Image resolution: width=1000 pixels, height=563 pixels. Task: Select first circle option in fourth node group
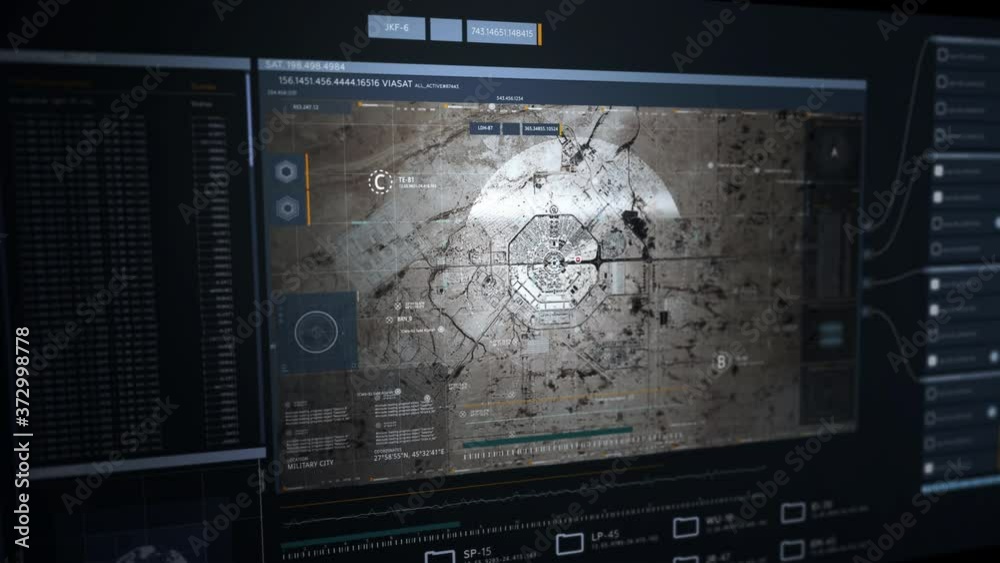pos(931,393)
